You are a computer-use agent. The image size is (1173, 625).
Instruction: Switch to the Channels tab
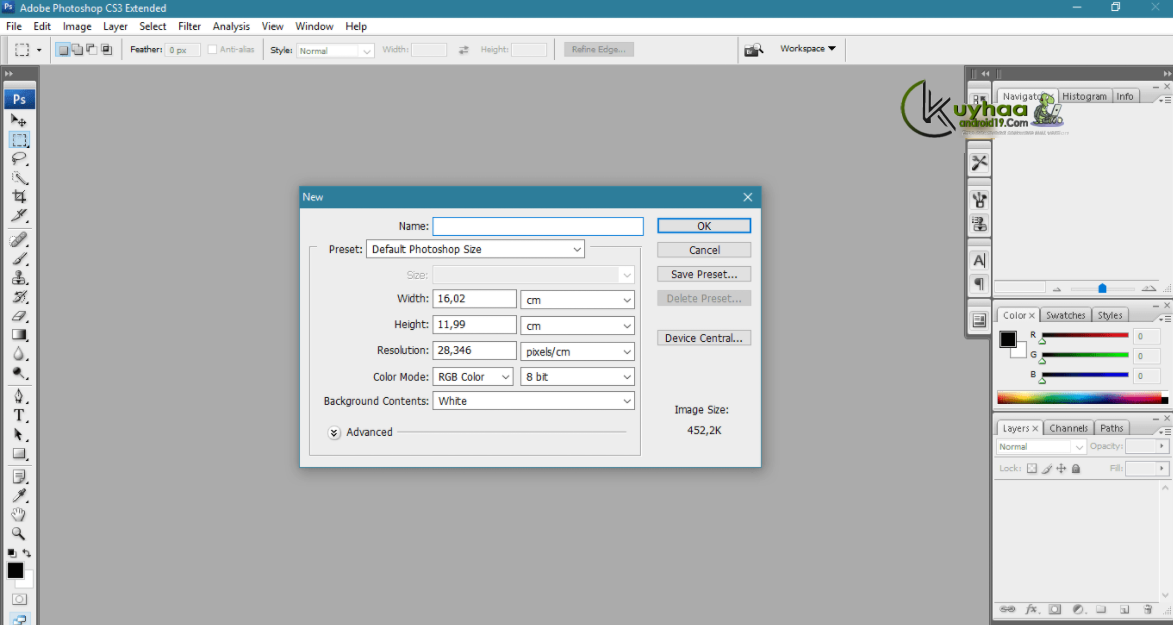pos(1068,429)
